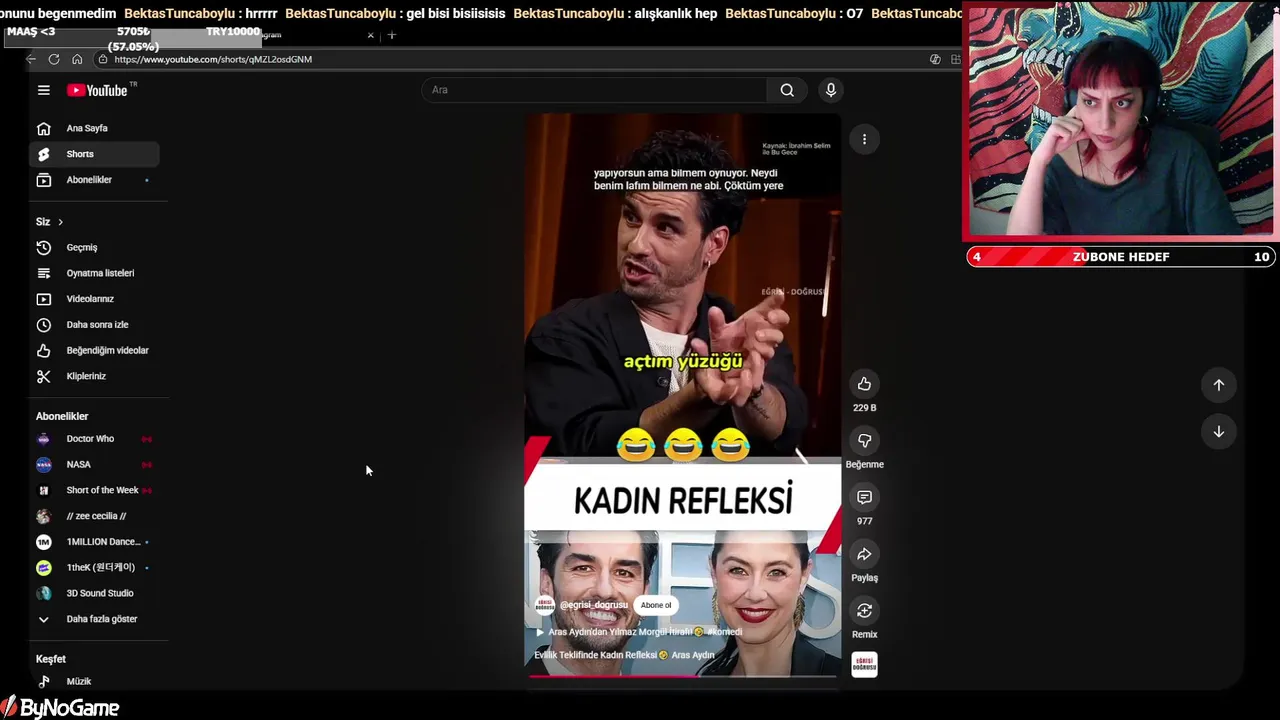Expand the Siz section chevron
Image resolution: width=1280 pixels, height=720 pixels.
[60, 222]
